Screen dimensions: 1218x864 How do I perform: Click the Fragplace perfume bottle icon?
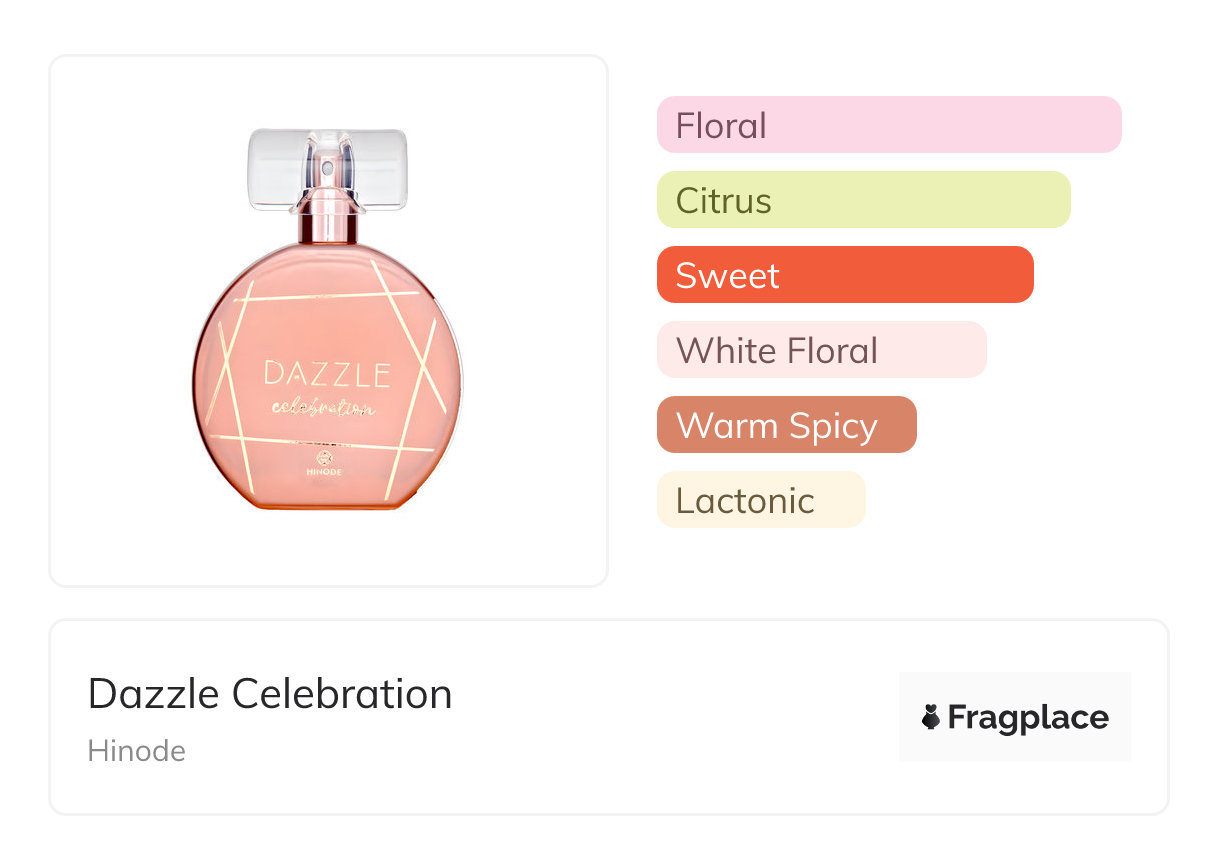[931, 717]
